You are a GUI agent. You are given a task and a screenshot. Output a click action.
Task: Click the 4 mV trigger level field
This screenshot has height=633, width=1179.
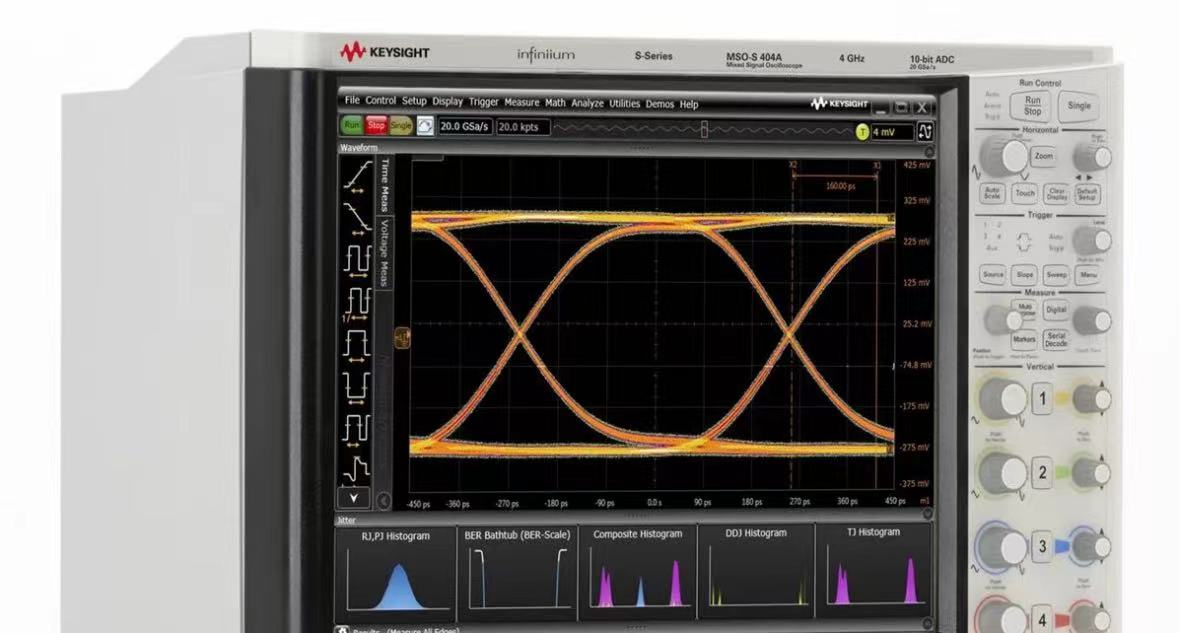(892, 132)
